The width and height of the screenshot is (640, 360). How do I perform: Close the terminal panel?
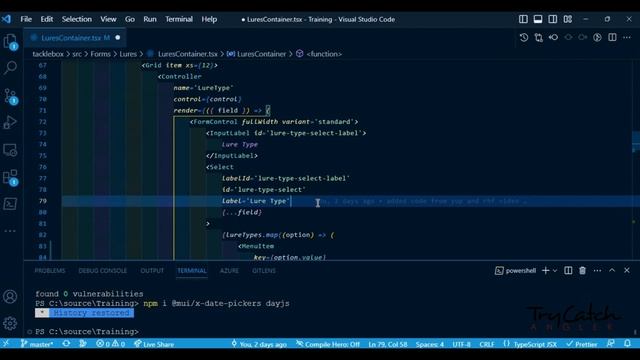coord(627,270)
